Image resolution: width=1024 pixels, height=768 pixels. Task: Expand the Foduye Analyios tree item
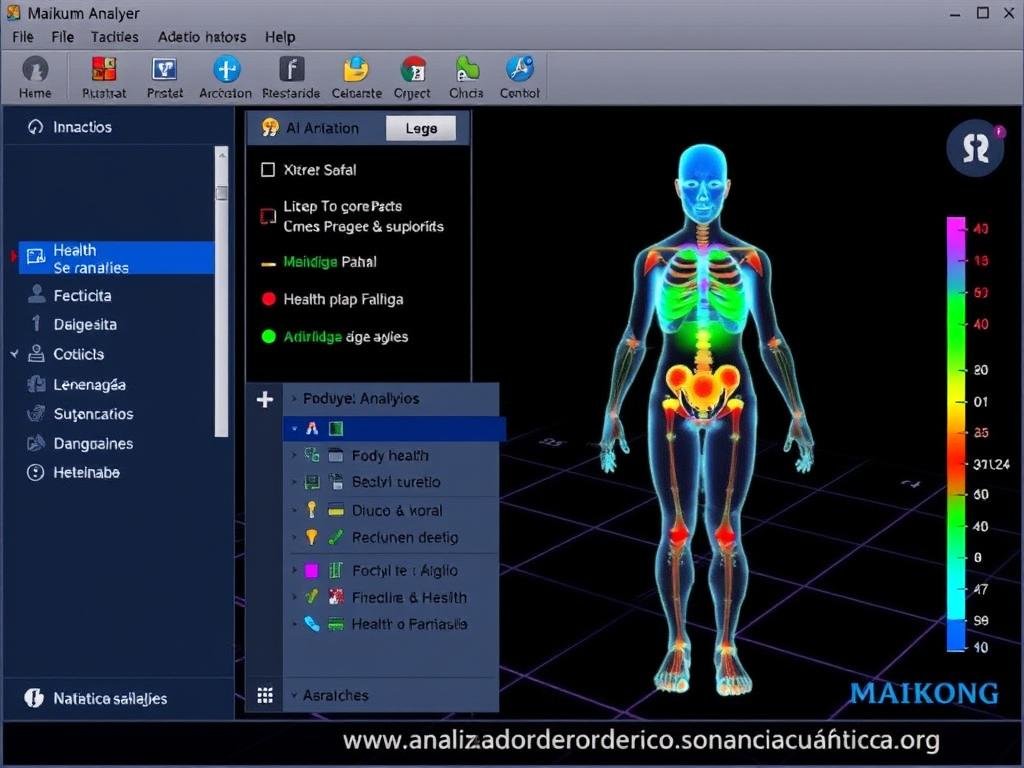coord(294,398)
